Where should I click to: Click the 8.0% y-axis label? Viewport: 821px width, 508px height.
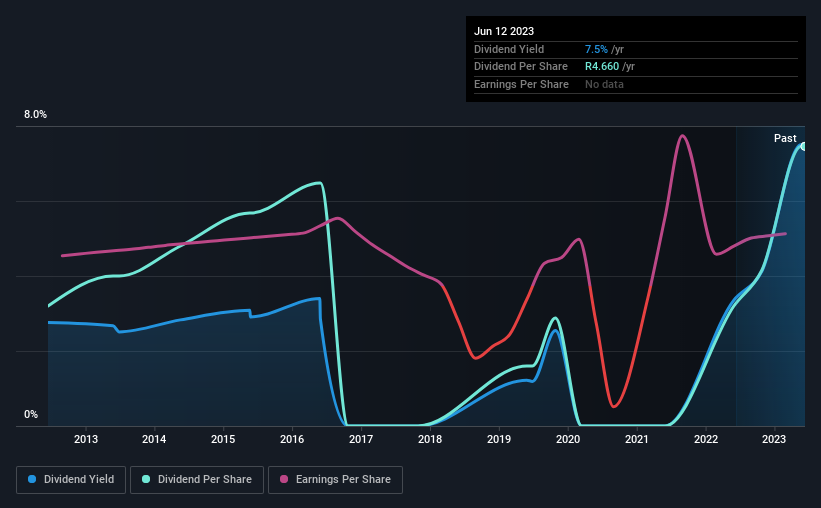click(x=35, y=115)
